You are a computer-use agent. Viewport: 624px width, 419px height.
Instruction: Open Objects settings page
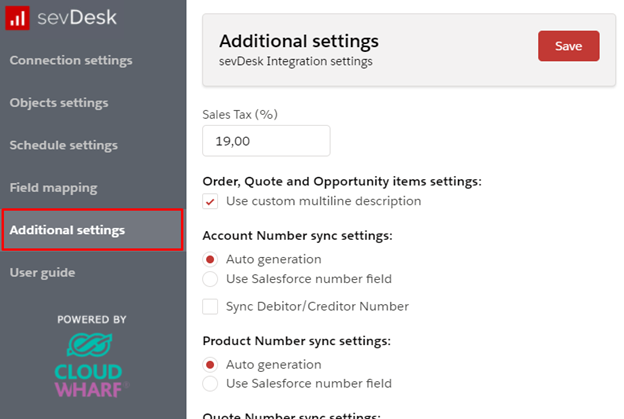(59, 102)
